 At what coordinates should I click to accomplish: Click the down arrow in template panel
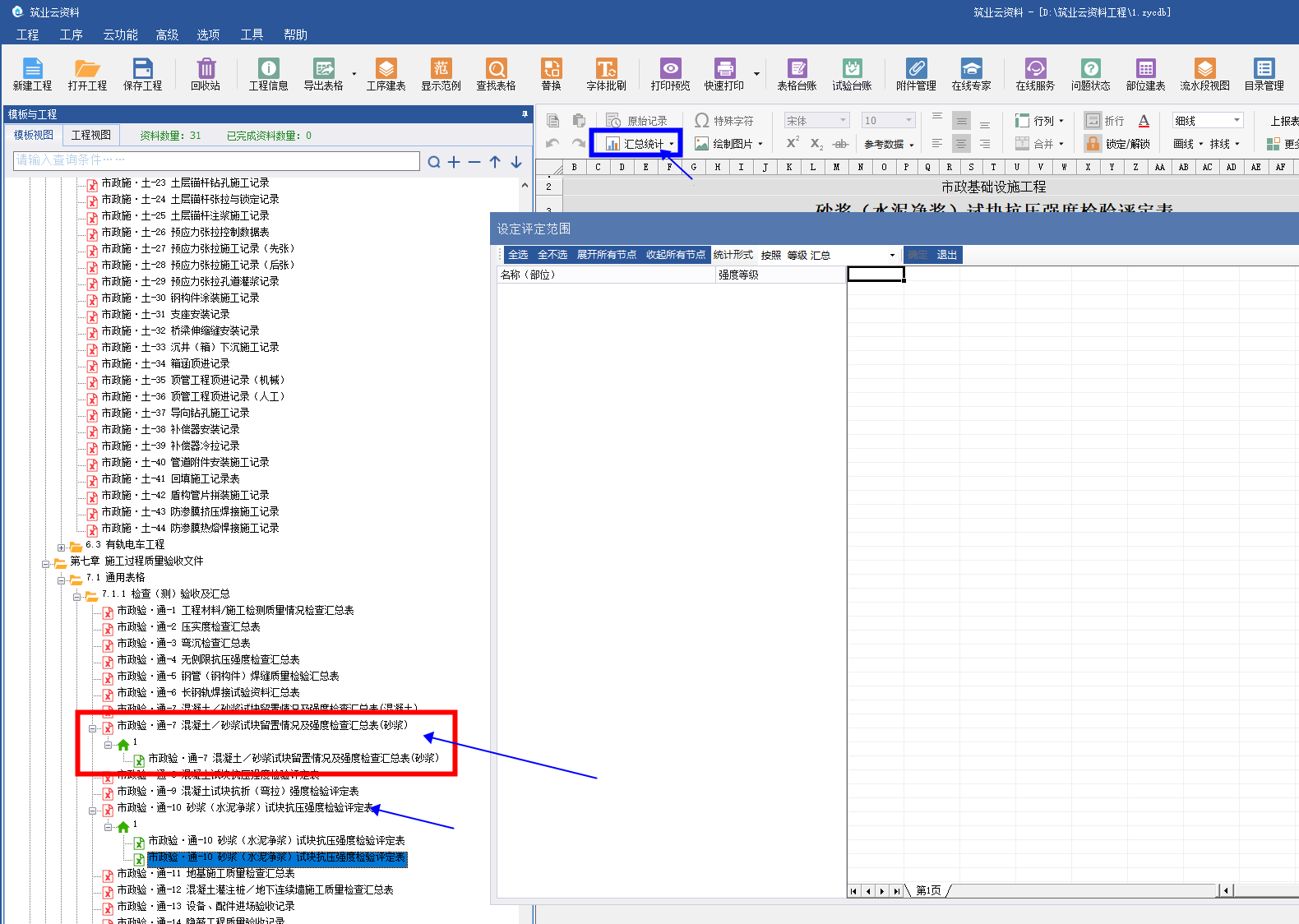pos(516,162)
